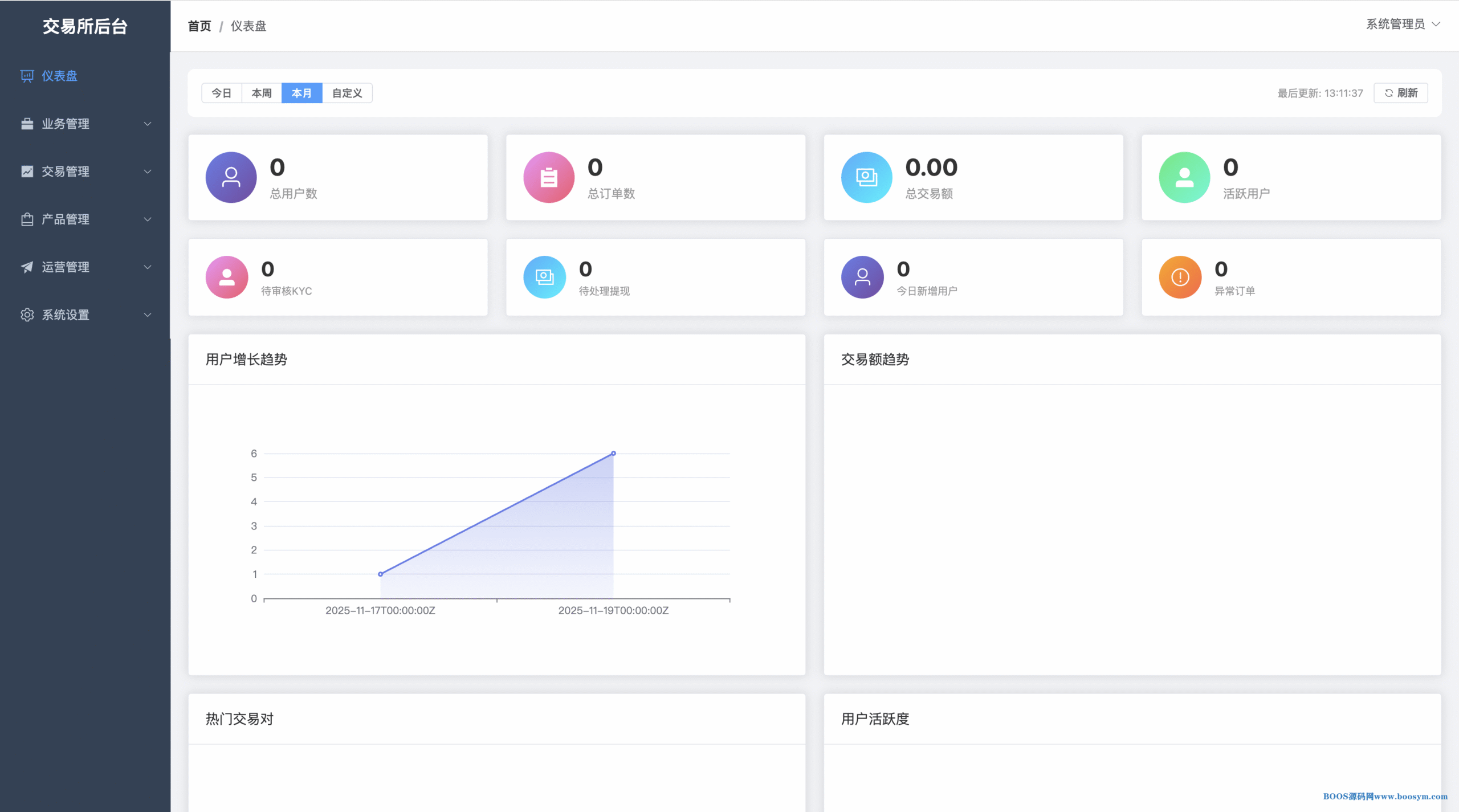Switch time range to 本周
Viewport: 1459px width, 812px height.
(x=262, y=93)
